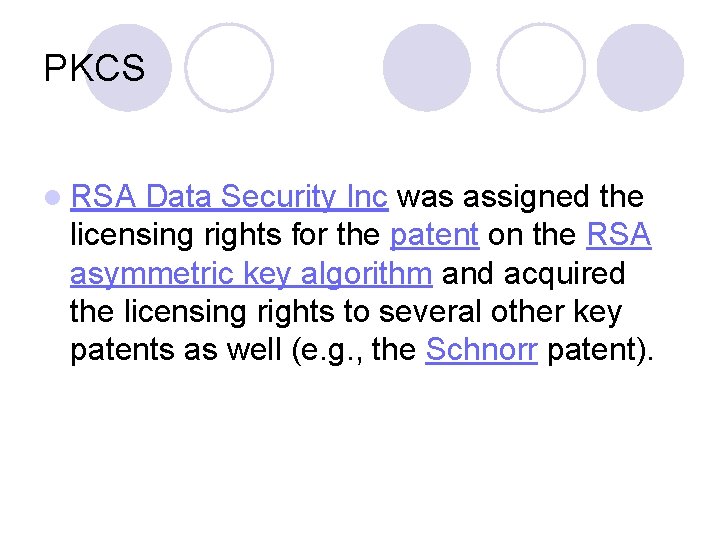Screen dimensions: 720x540
Task: Click the 'licensing rights for the' text
Action: coord(226,235)
